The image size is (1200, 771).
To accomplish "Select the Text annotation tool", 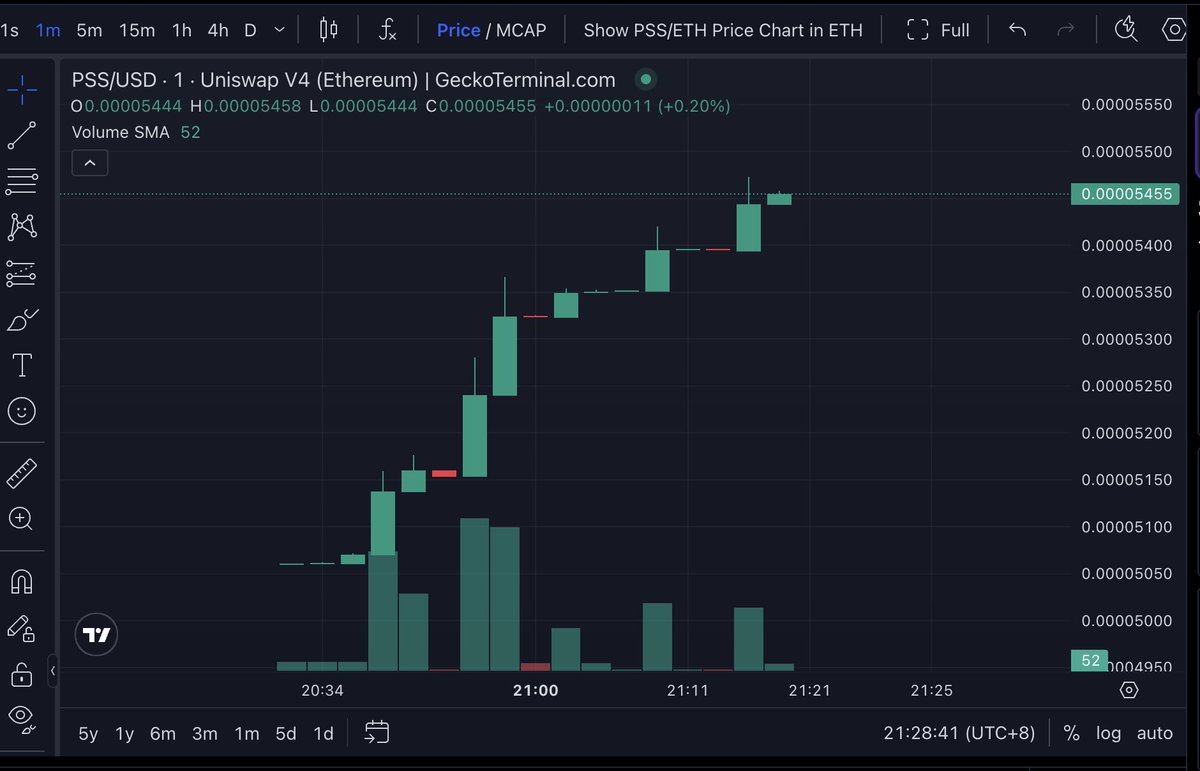I will [22, 365].
